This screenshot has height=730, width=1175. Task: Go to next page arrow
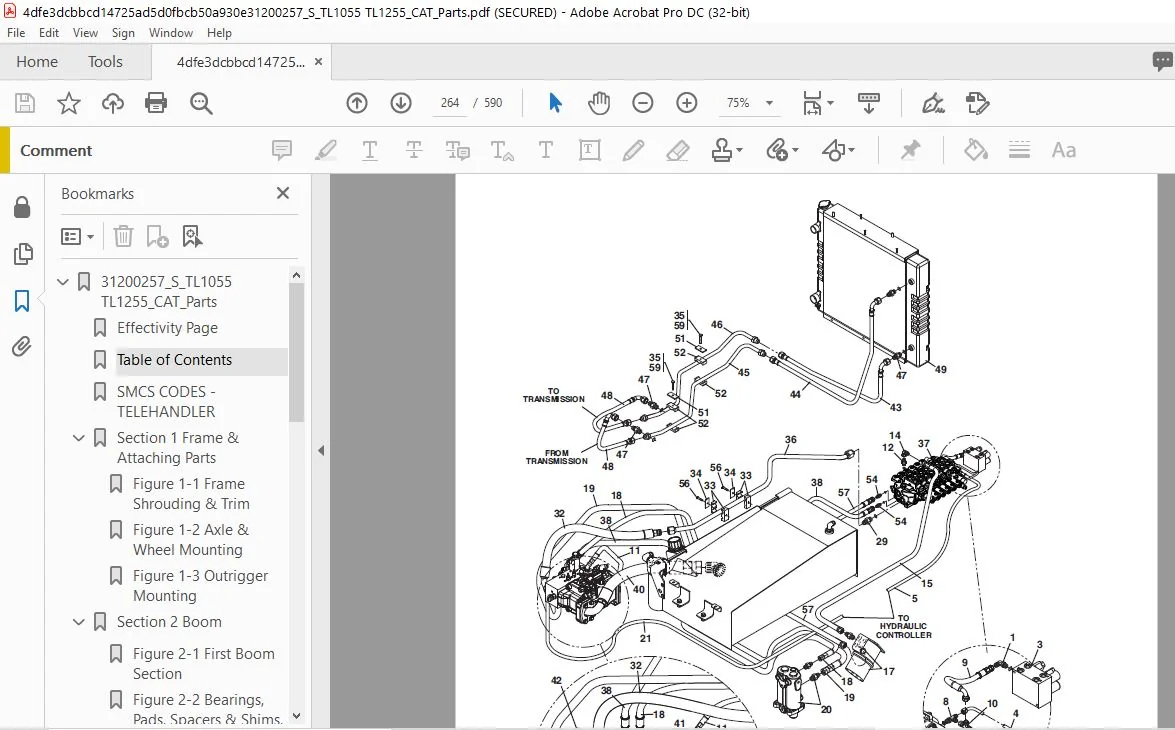(x=401, y=103)
